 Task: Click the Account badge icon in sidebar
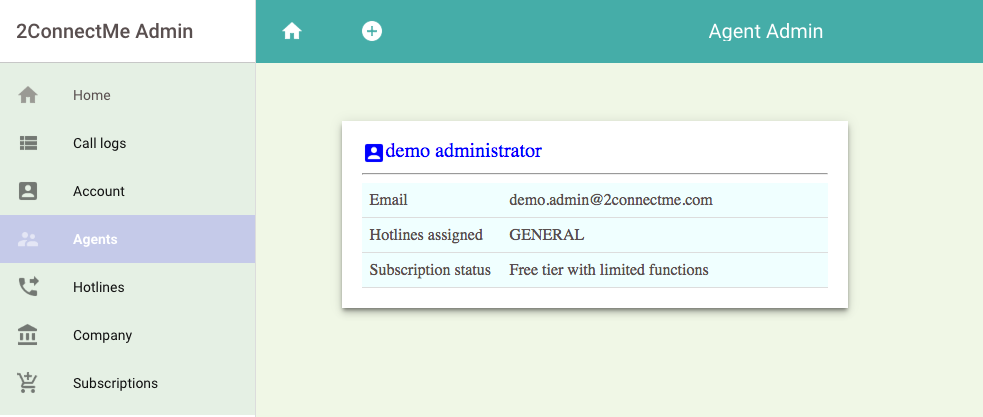tap(28, 191)
